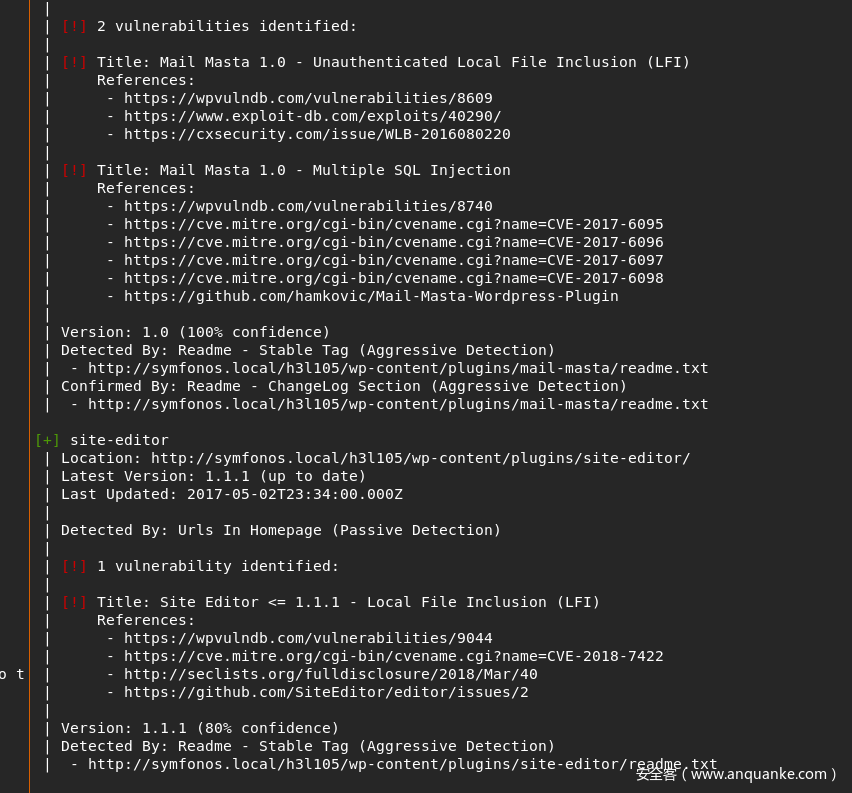Open the wpvulndb vulnerabilities/8609 link

(308, 98)
